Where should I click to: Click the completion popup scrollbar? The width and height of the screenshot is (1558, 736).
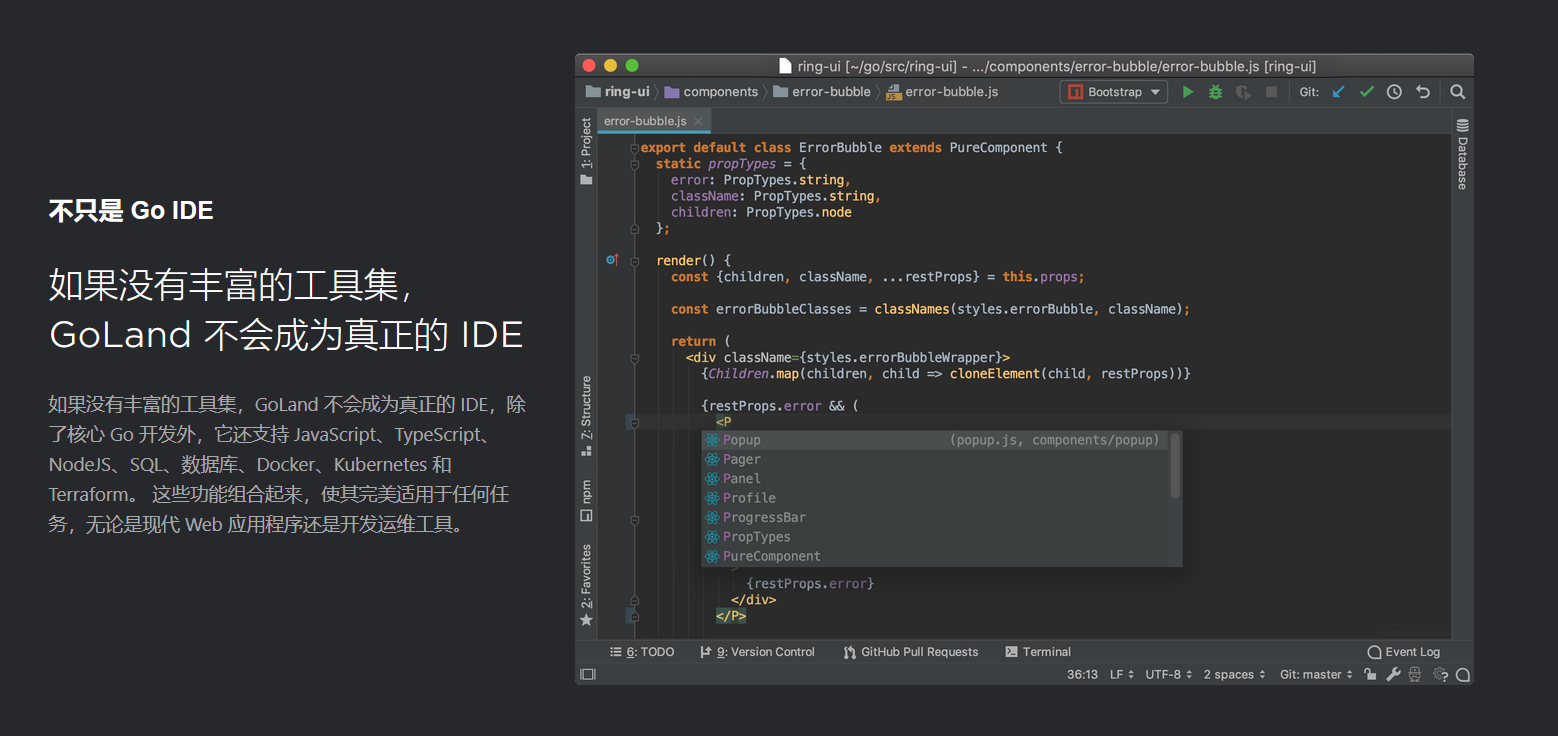(1176, 466)
